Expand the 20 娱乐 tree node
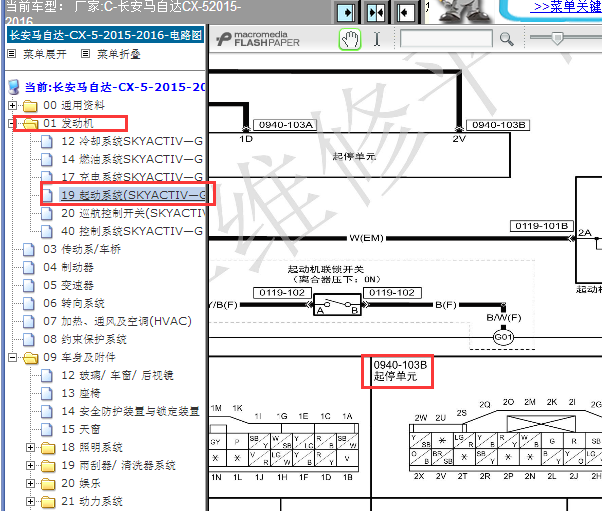Image resolution: width=602 pixels, height=511 pixels. tap(30, 483)
